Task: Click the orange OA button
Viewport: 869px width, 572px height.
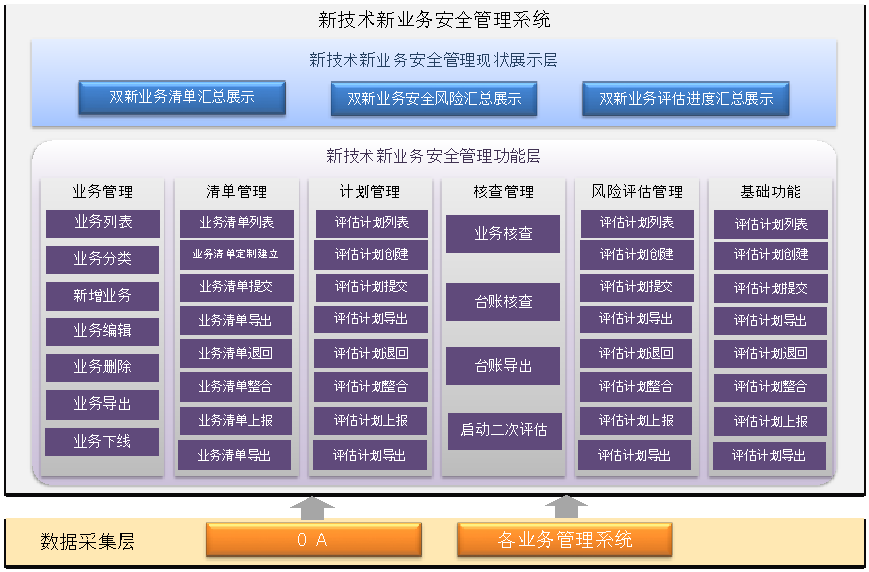Action: [313, 539]
